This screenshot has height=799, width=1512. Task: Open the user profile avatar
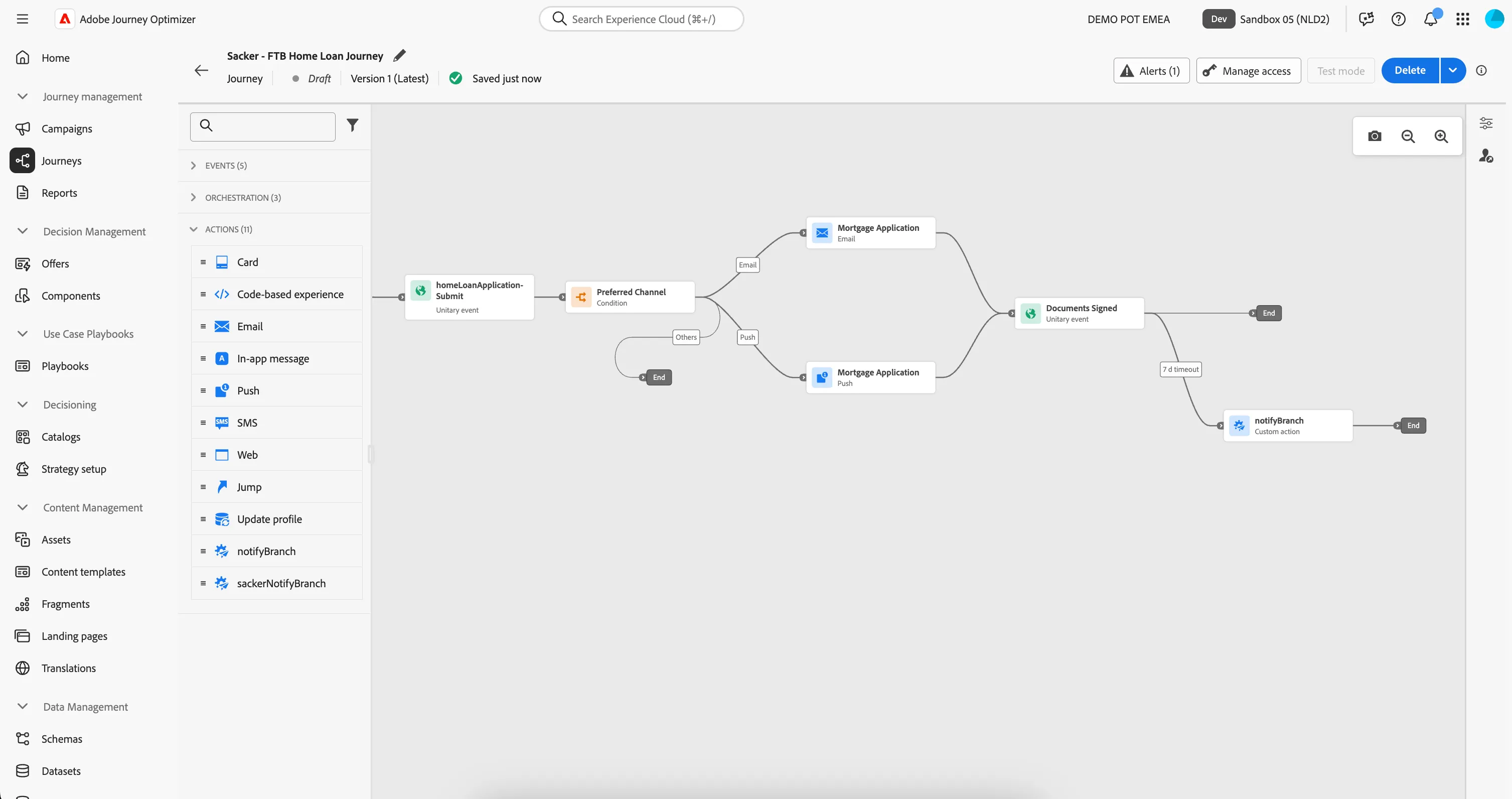pyautogui.click(x=1494, y=19)
